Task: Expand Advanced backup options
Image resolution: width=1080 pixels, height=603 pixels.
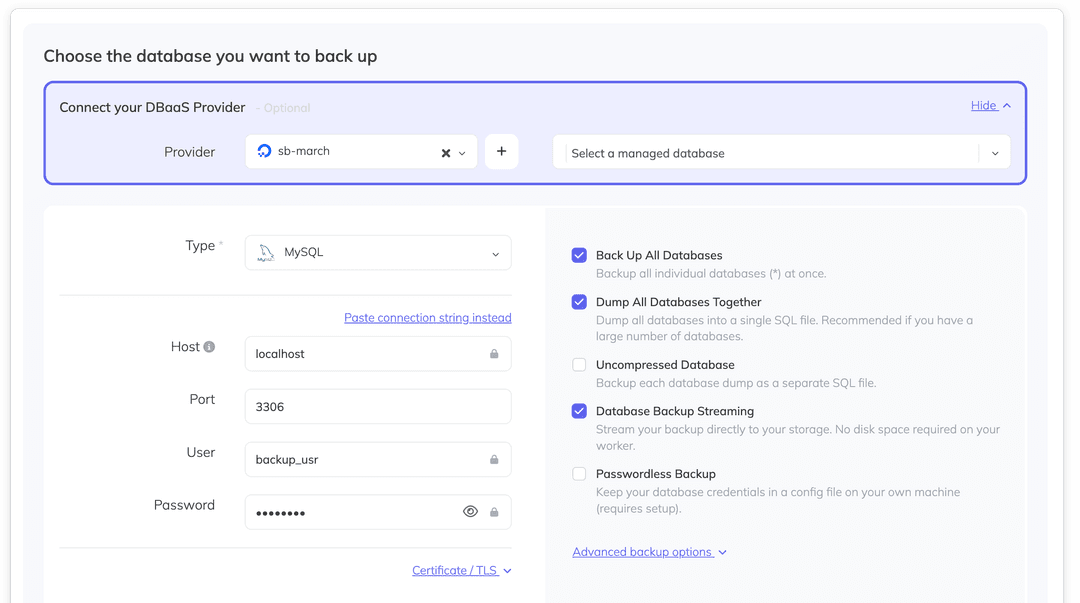Action: point(650,552)
